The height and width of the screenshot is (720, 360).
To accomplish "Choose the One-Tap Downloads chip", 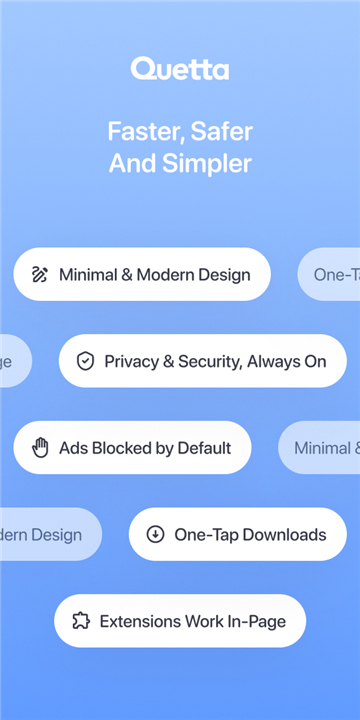I will pos(237,534).
